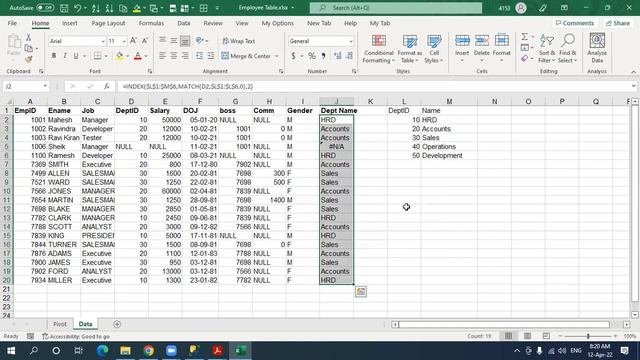Click the horizontal scrollbar

click(x=504, y=324)
